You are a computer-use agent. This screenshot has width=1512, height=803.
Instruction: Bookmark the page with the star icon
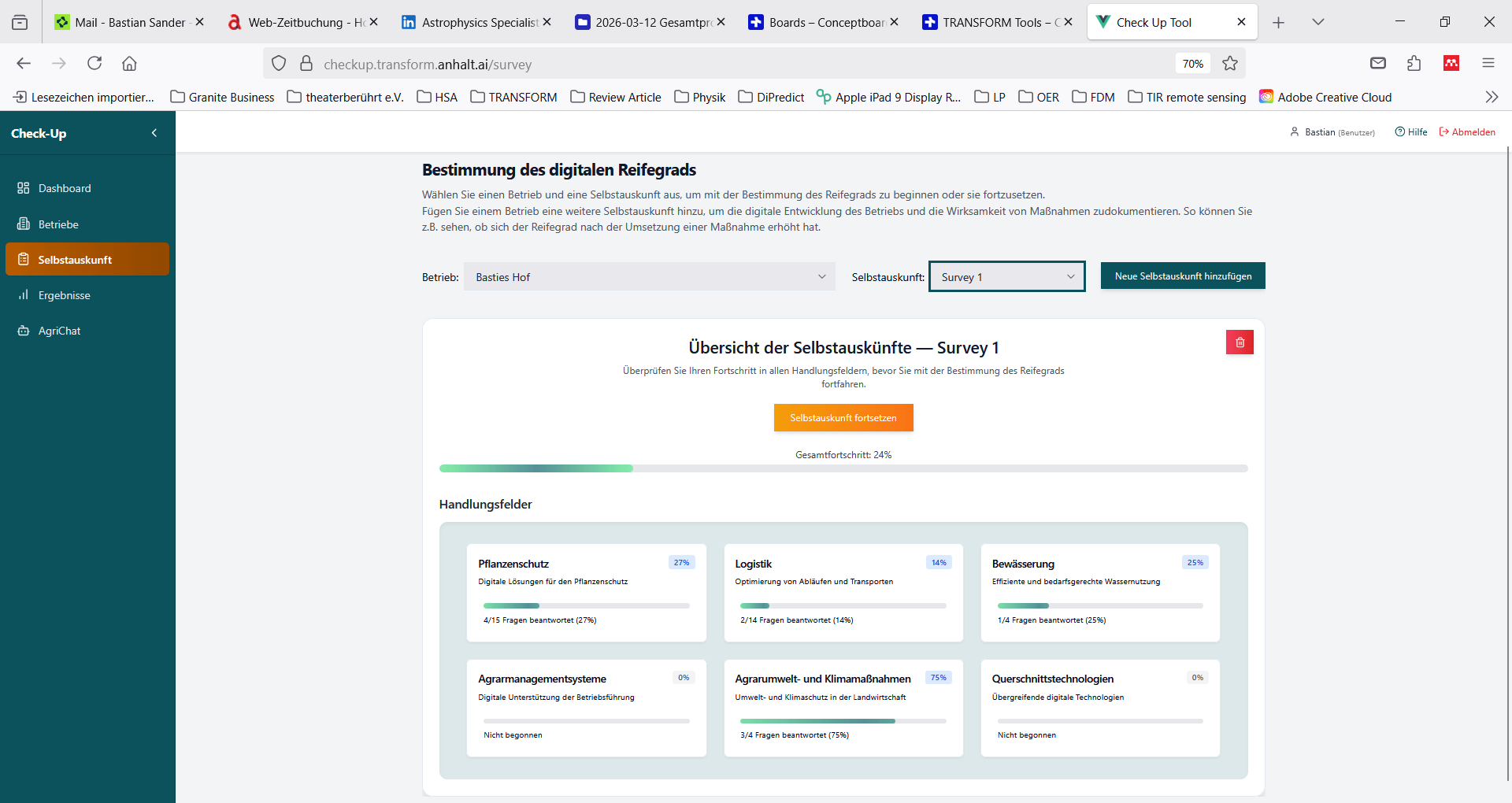1230,64
